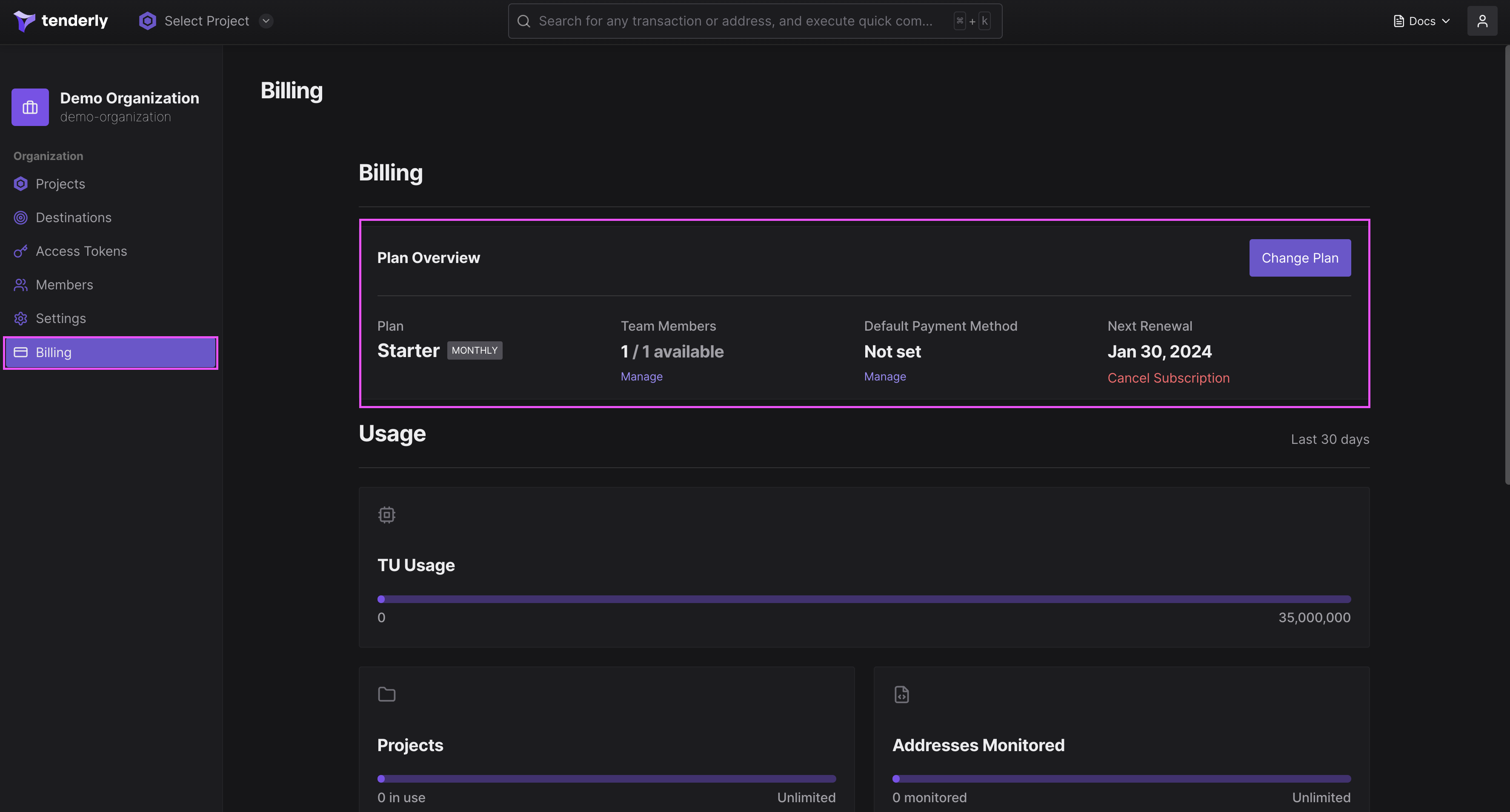
Task: Click the Starter plan name
Action: pos(408,351)
